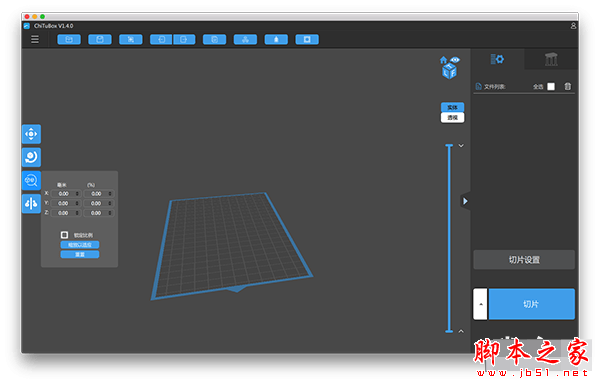Click the layer slider top handle
Image resolution: width=600 pixels, height=384 pixels.
tap(449, 146)
